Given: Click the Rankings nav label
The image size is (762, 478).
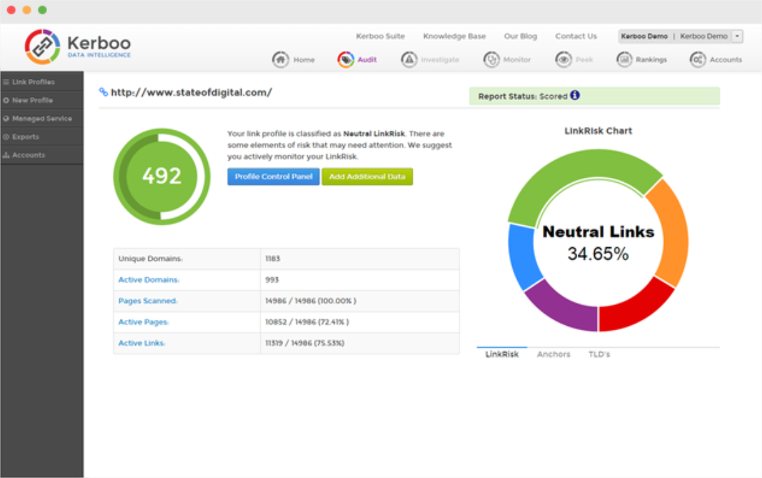Looking at the screenshot, I should [x=651, y=60].
